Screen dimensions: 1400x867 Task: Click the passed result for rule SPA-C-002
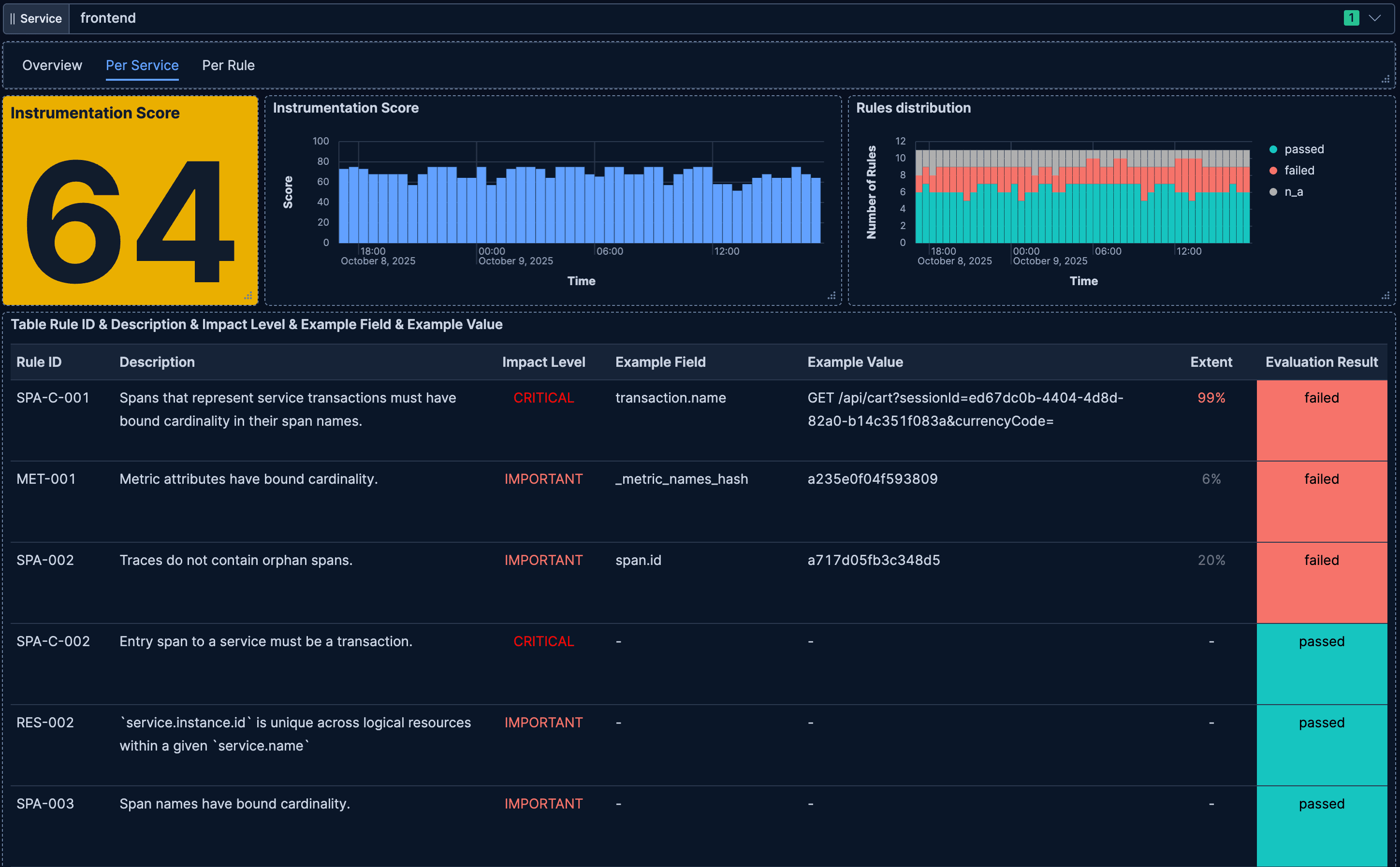(1321, 641)
